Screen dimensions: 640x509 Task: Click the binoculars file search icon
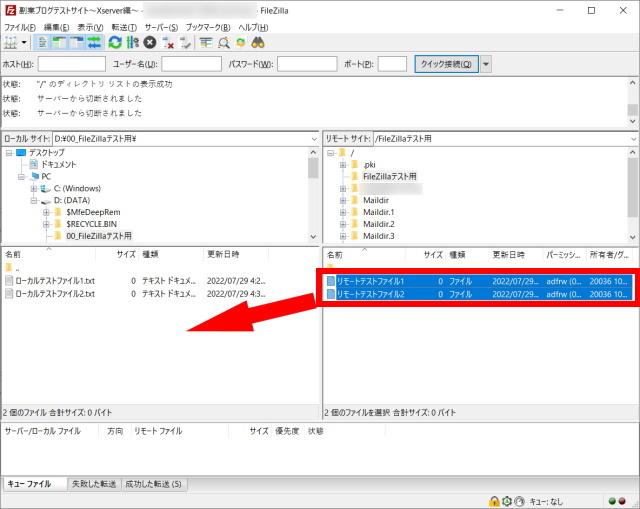point(257,42)
